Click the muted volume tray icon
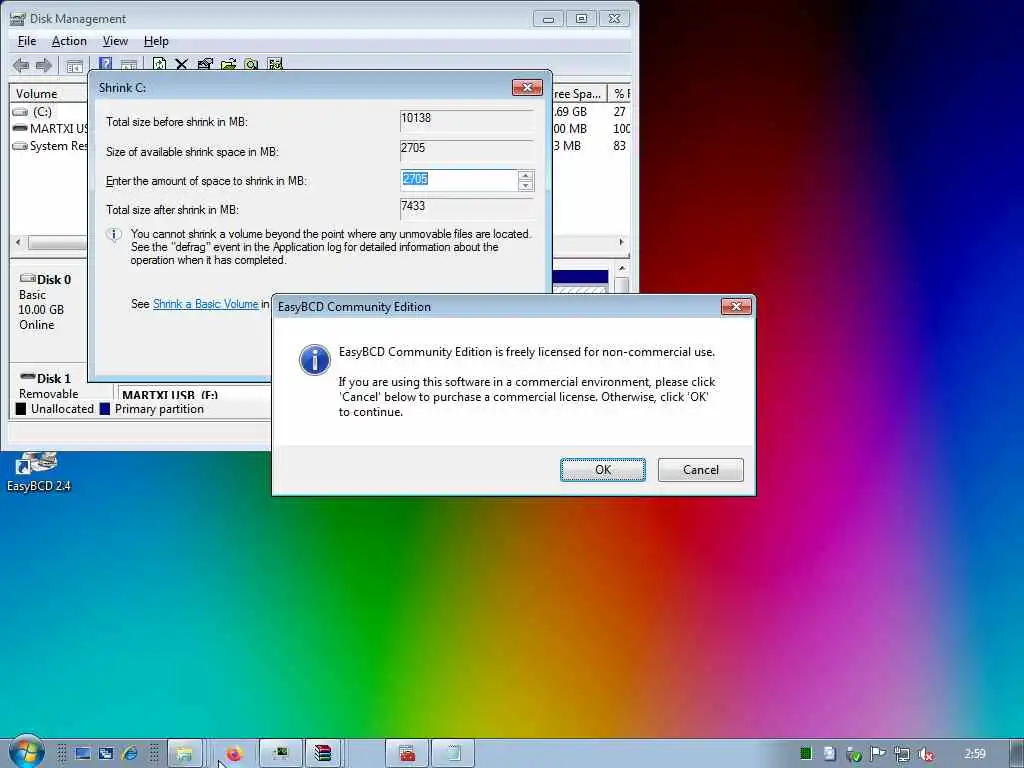Image resolution: width=1024 pixels, height=768 pixels. [x=925, y=754]
